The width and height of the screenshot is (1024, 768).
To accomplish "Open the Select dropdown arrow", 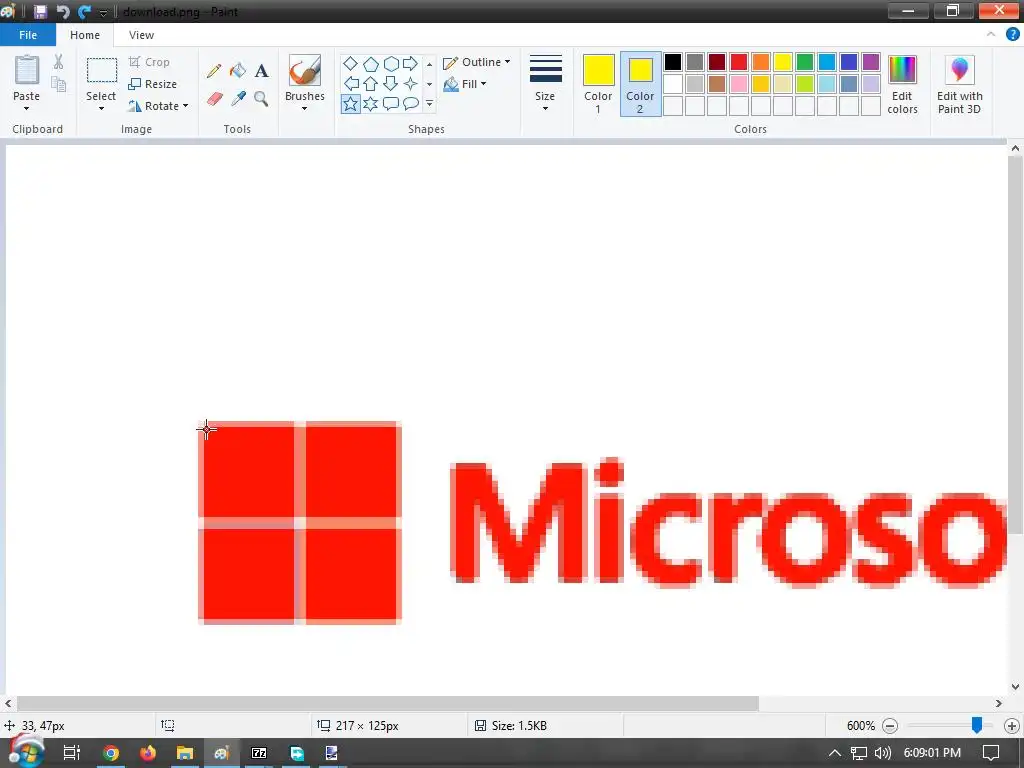I will click(x=101, y=108).
